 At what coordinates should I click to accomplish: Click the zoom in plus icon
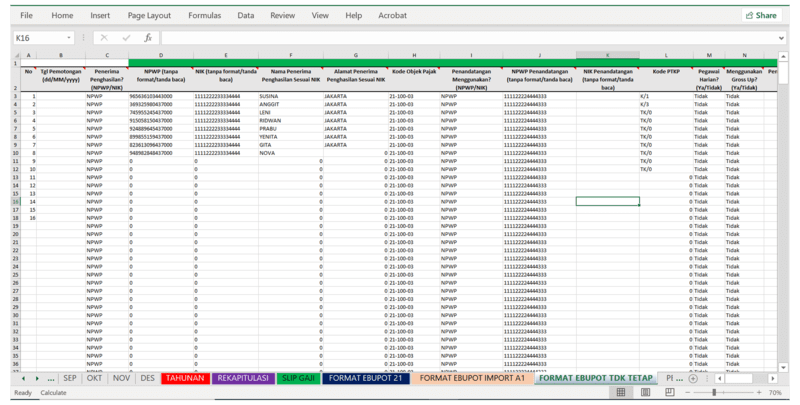[759, 392]
